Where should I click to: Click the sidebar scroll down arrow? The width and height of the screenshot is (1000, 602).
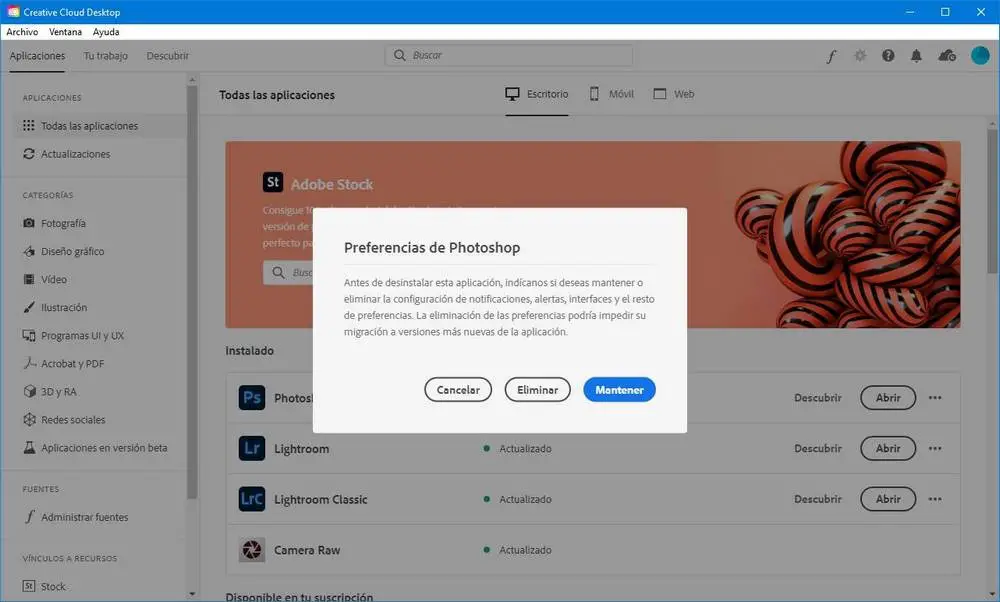(x=192, y=594)
